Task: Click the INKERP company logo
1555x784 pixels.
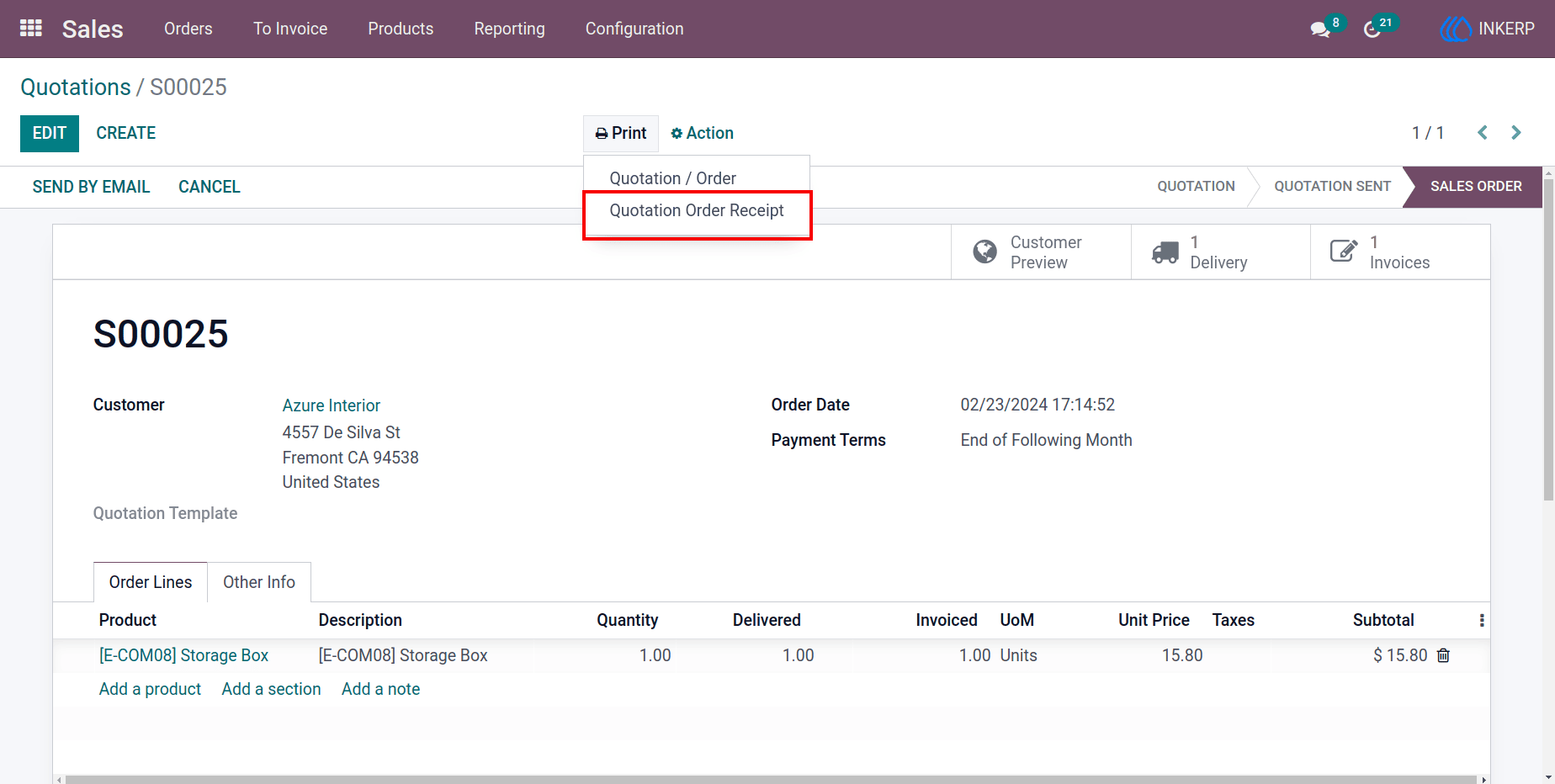Action: [1455, 29]
